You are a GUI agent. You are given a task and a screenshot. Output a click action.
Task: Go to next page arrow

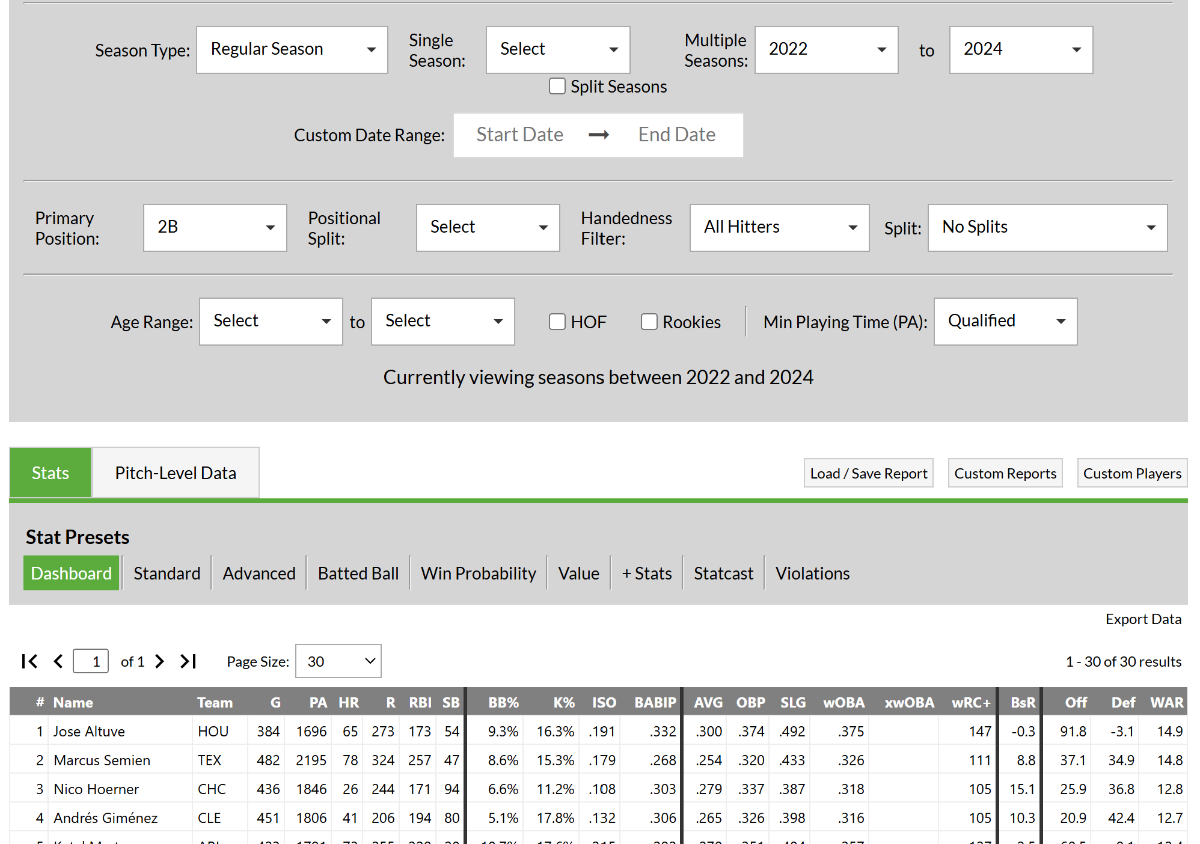coord(160,661)
